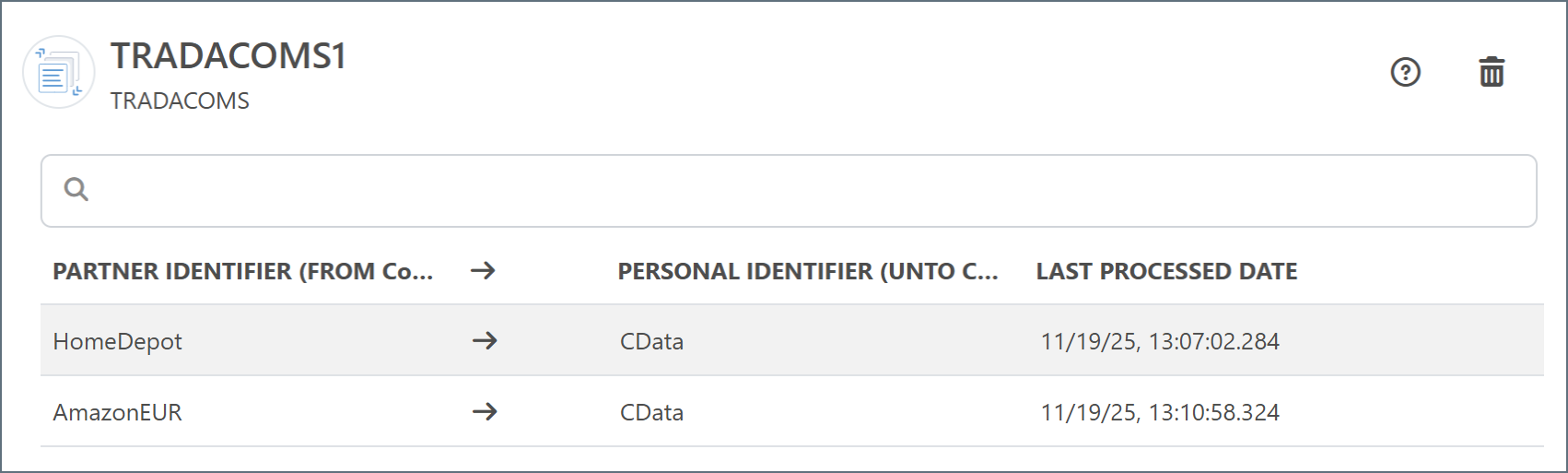The image size is (1568, 473).
Task: Click the arrow icon in the column header
Action: click(x=483, y=271)
